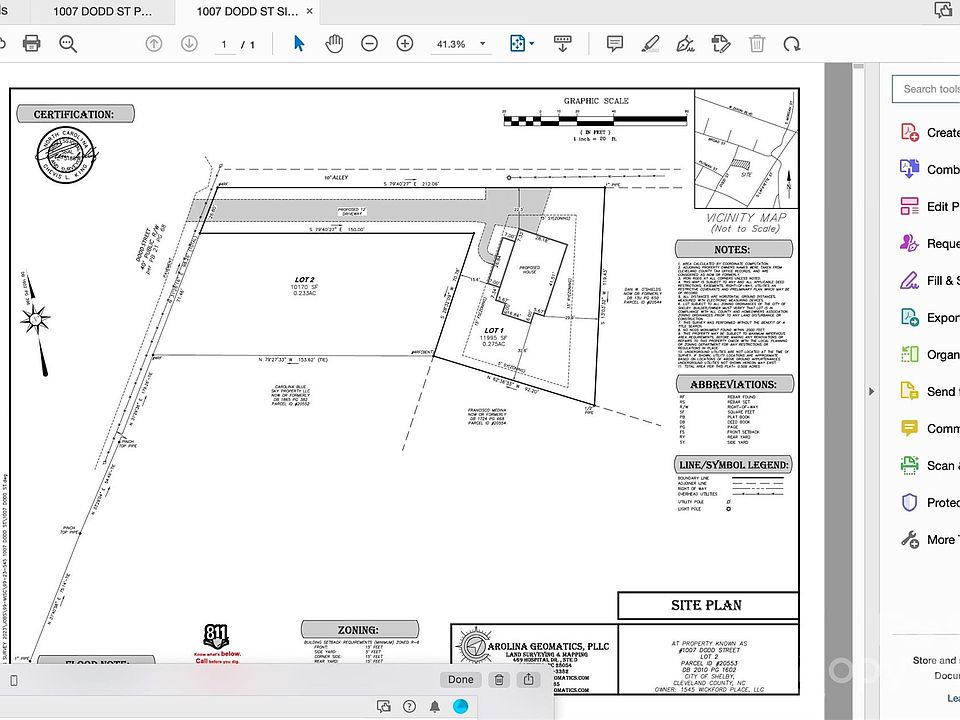Click the ABBREVIATIONS: heading
Image resolution: width=960 pixels, height=720 pixels.
733,384
